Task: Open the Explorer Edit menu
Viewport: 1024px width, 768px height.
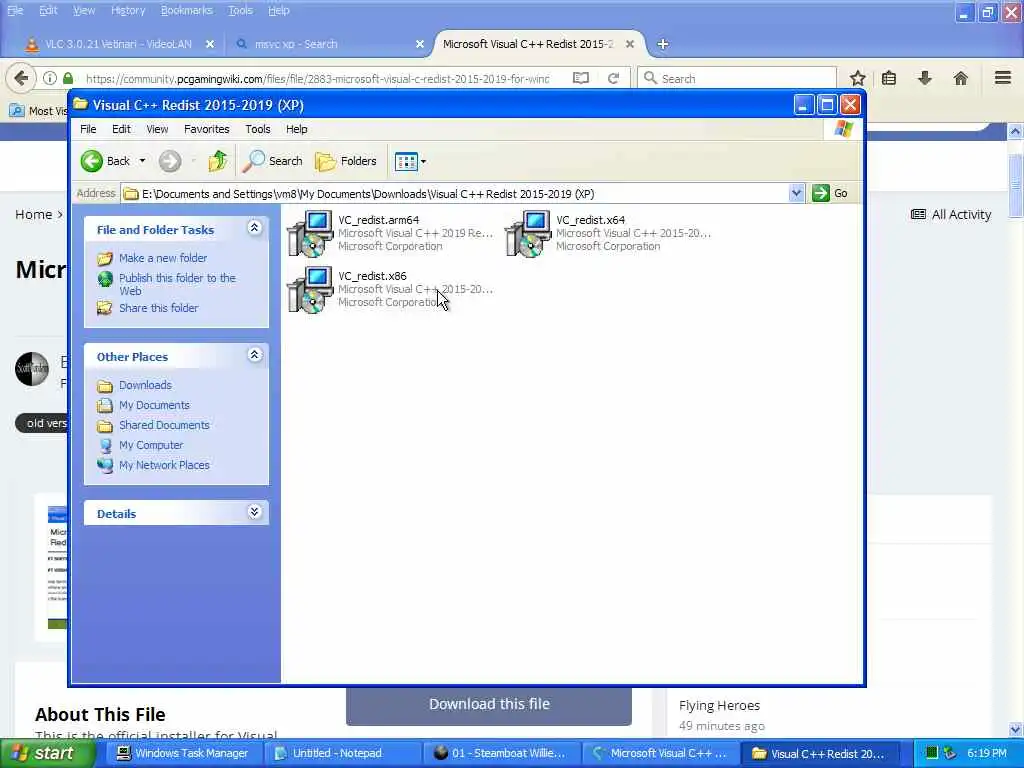Action: click(121, 129)
